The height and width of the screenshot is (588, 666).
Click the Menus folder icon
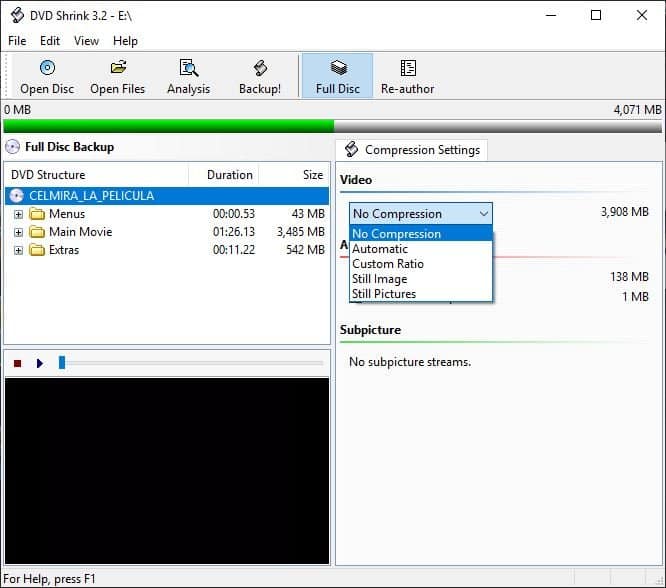(x=37, y=214)
